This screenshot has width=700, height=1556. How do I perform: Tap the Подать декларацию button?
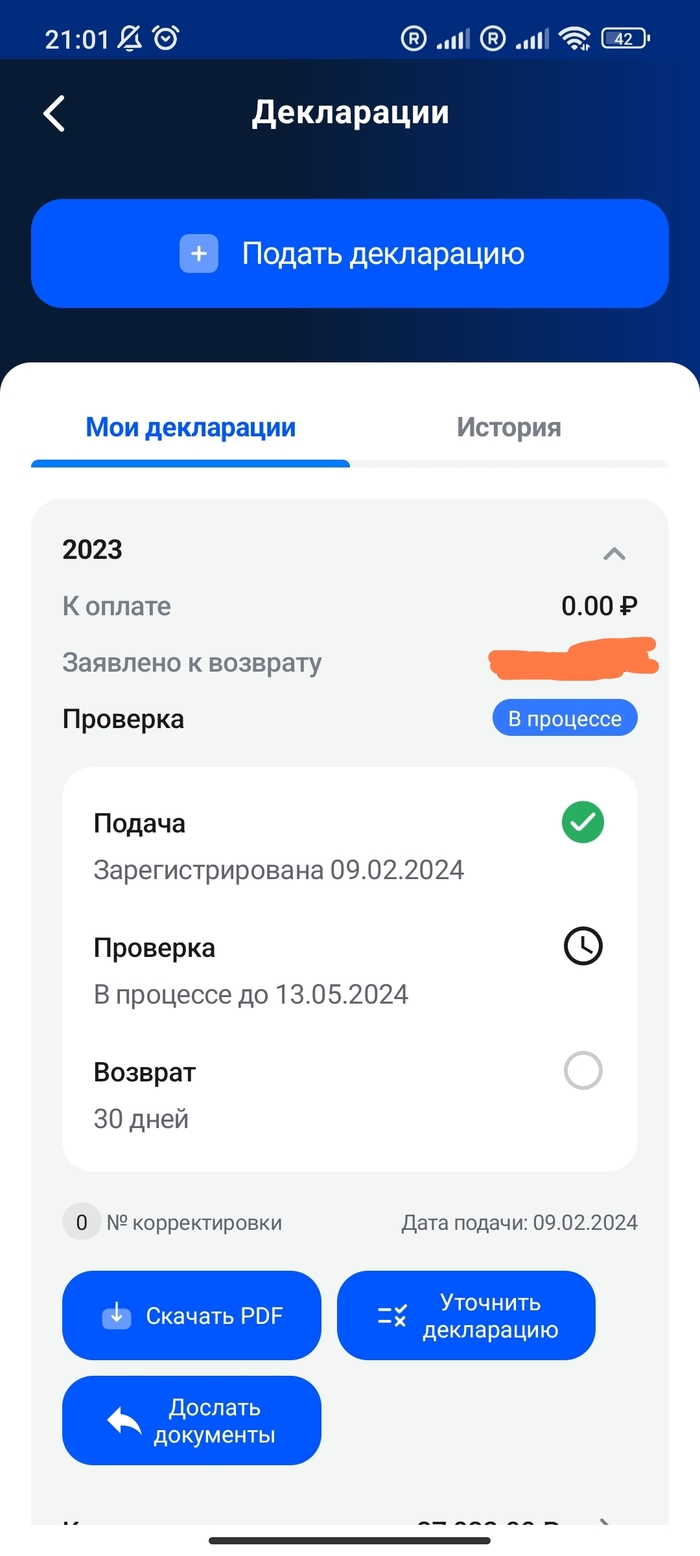pos(350,254)
